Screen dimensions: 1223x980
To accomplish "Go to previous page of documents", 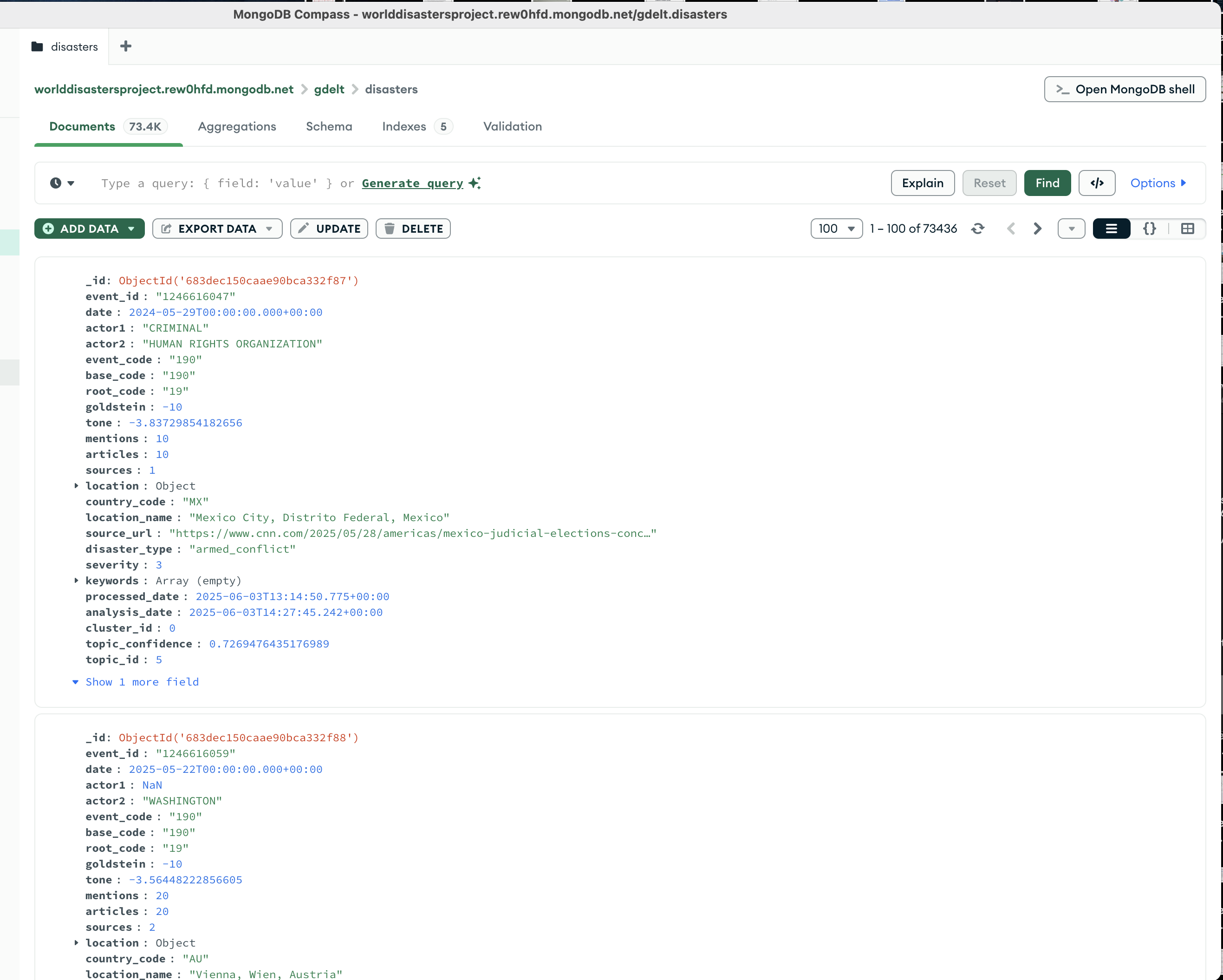I will (1010, 229).
